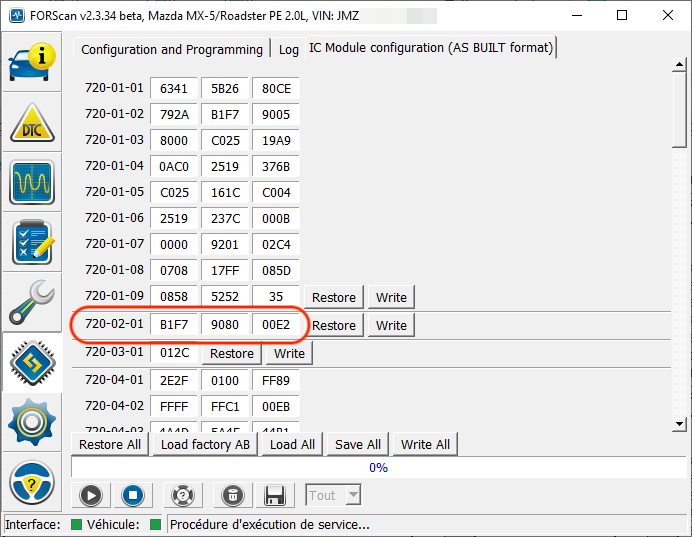Click the Interface green status indicator
The width and height of the screenshot is (692, 537).
click(x=76, y=524)
